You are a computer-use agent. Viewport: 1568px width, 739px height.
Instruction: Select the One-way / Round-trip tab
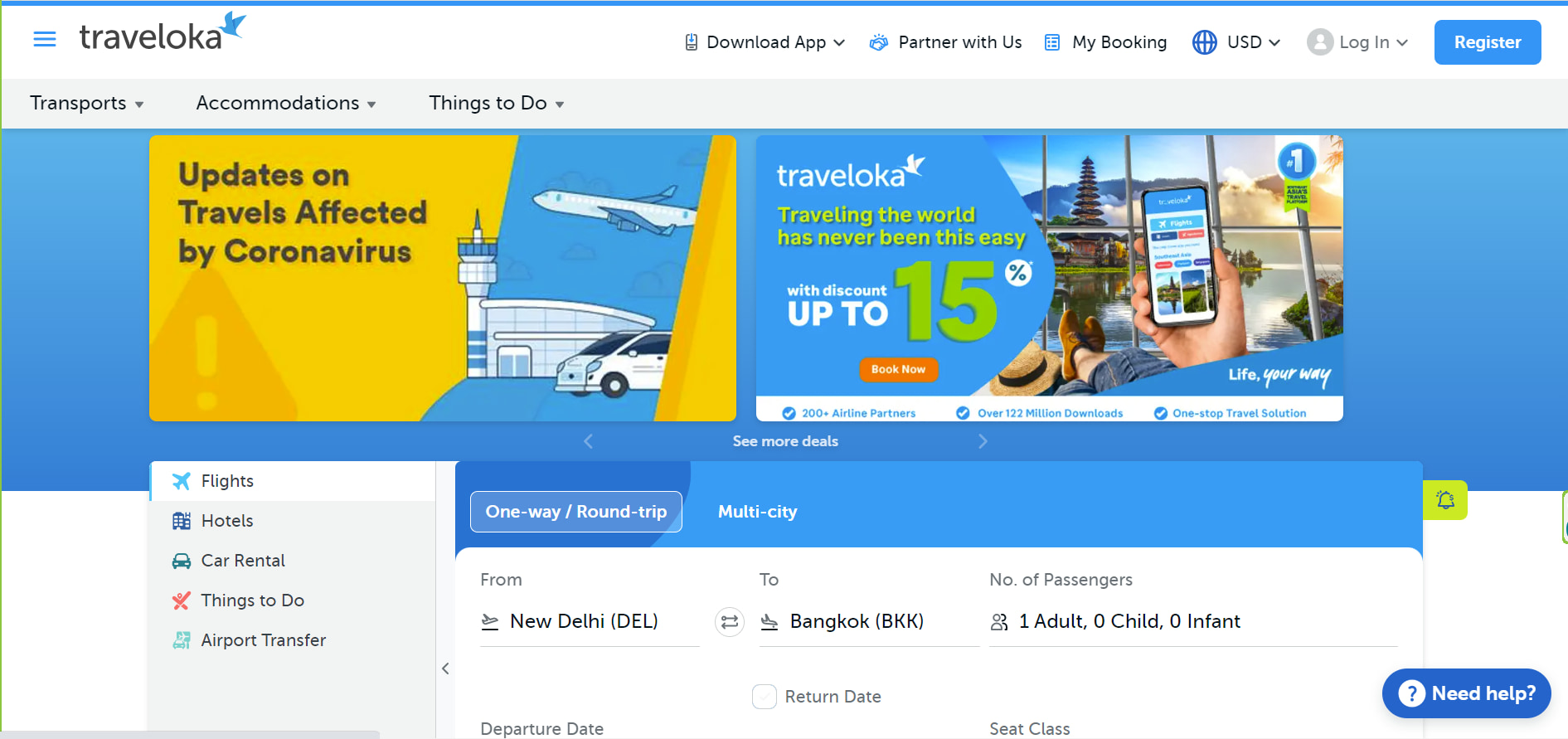(576, 512)
